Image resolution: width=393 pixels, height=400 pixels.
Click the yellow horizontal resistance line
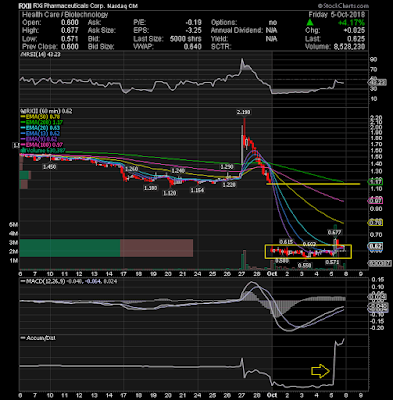(x=313, y=184)
